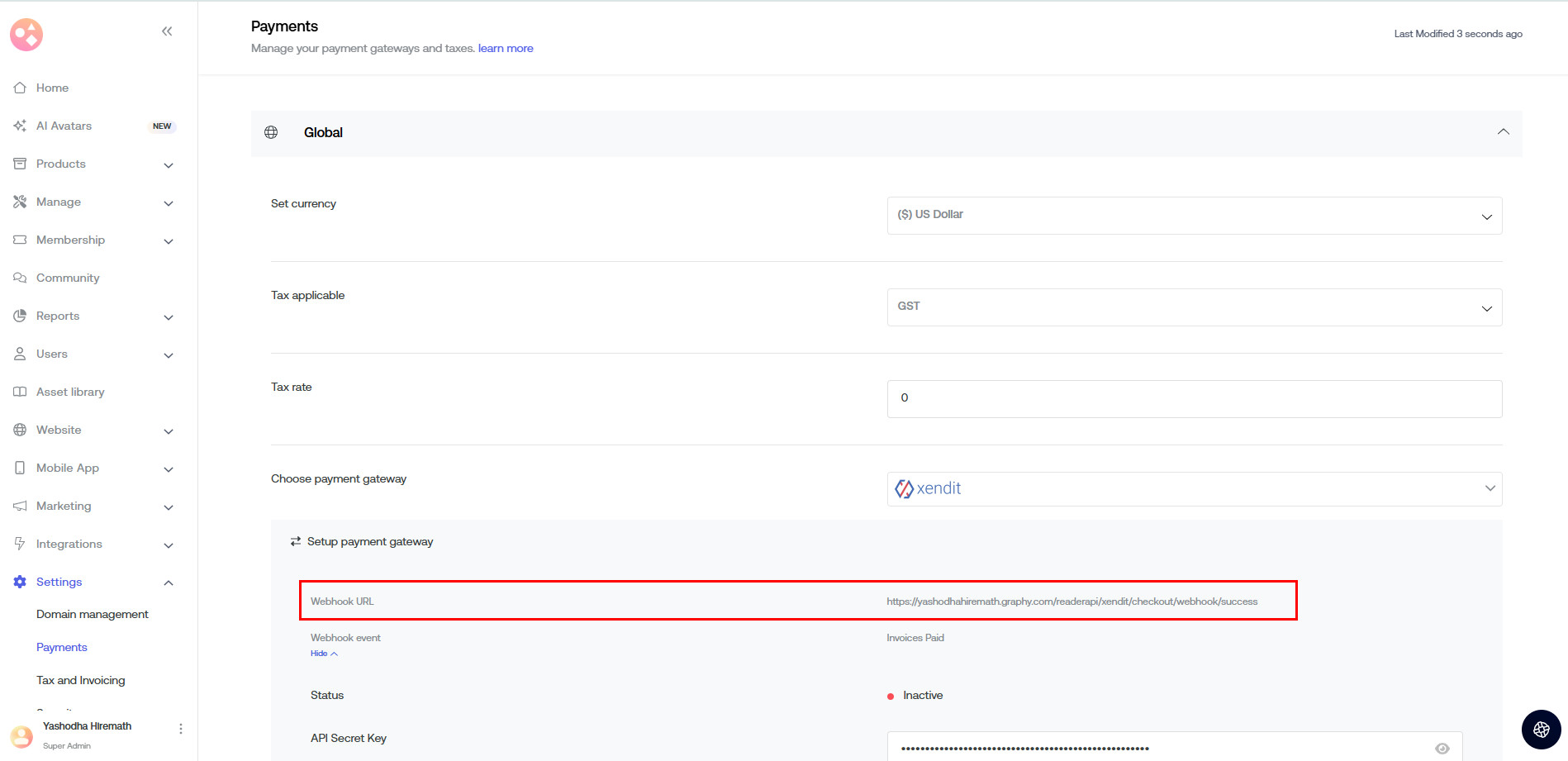
Task: Open the AI Avatars page
Action: pos(64,126)
